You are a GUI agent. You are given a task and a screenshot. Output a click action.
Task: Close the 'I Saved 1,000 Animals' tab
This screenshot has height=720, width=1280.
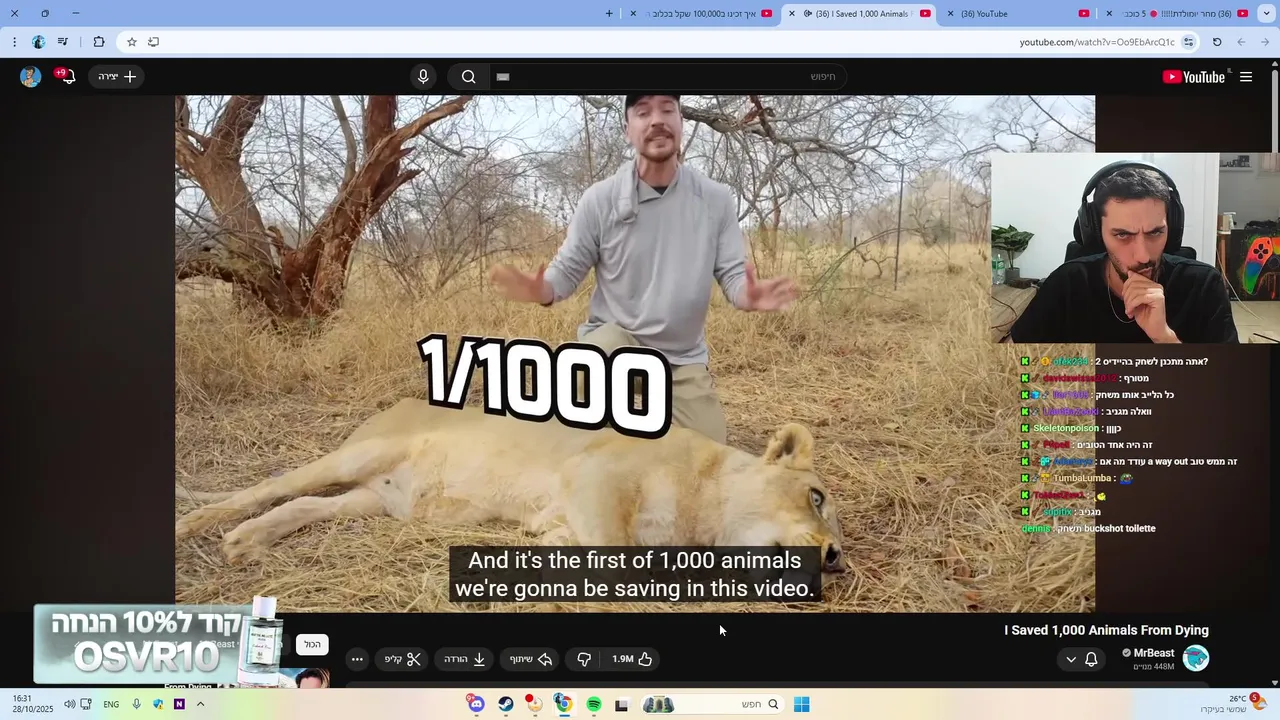coord(792,14)
